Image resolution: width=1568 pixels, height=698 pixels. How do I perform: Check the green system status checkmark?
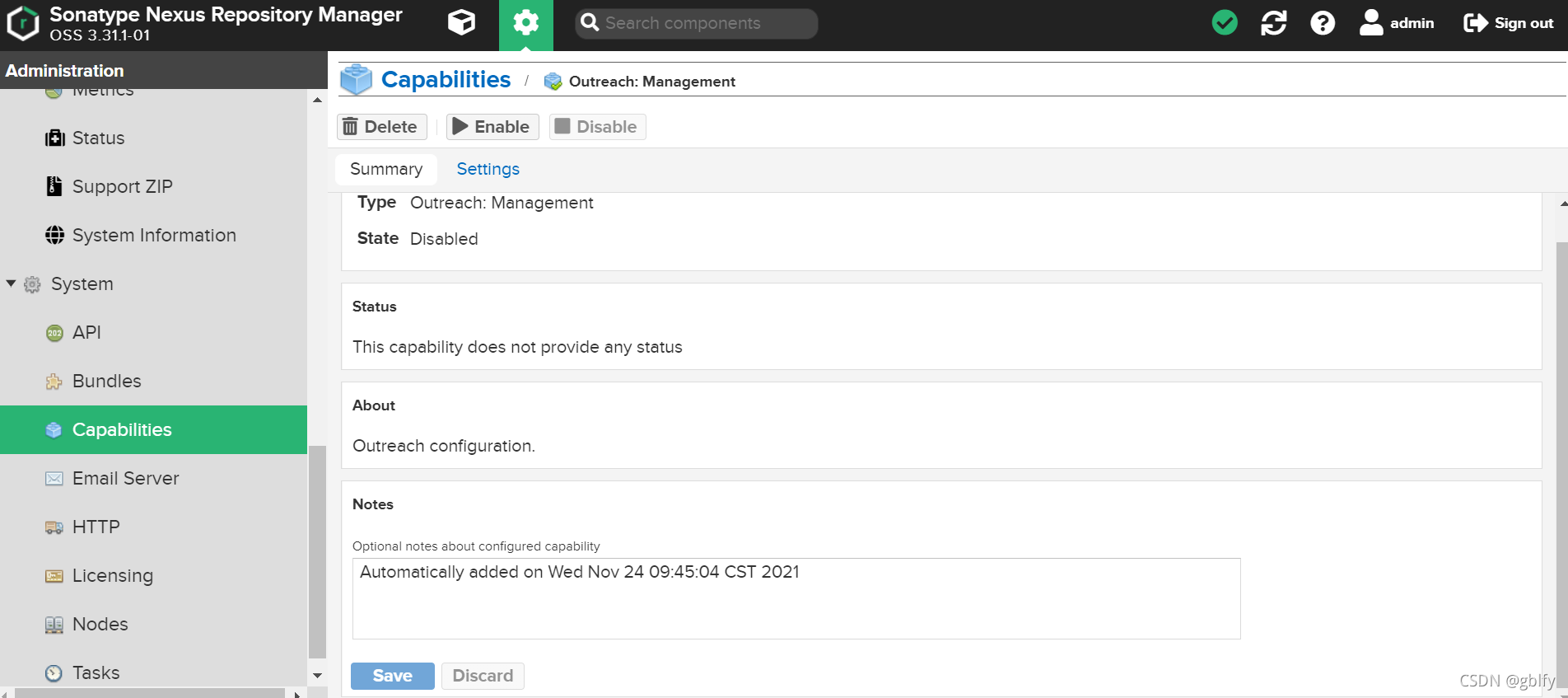click(x=1225, y=22)
